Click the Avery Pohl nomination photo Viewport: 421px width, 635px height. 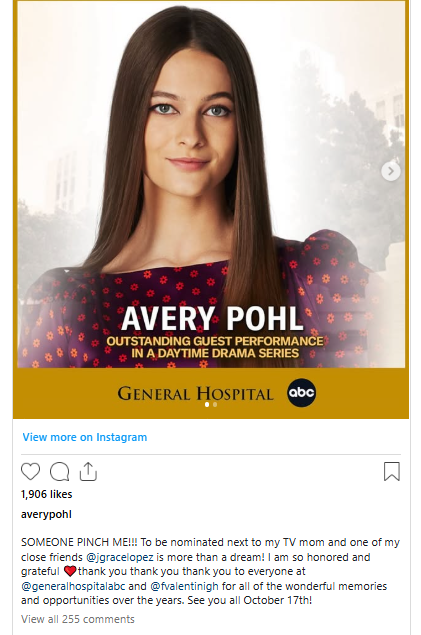pos(211,184)
